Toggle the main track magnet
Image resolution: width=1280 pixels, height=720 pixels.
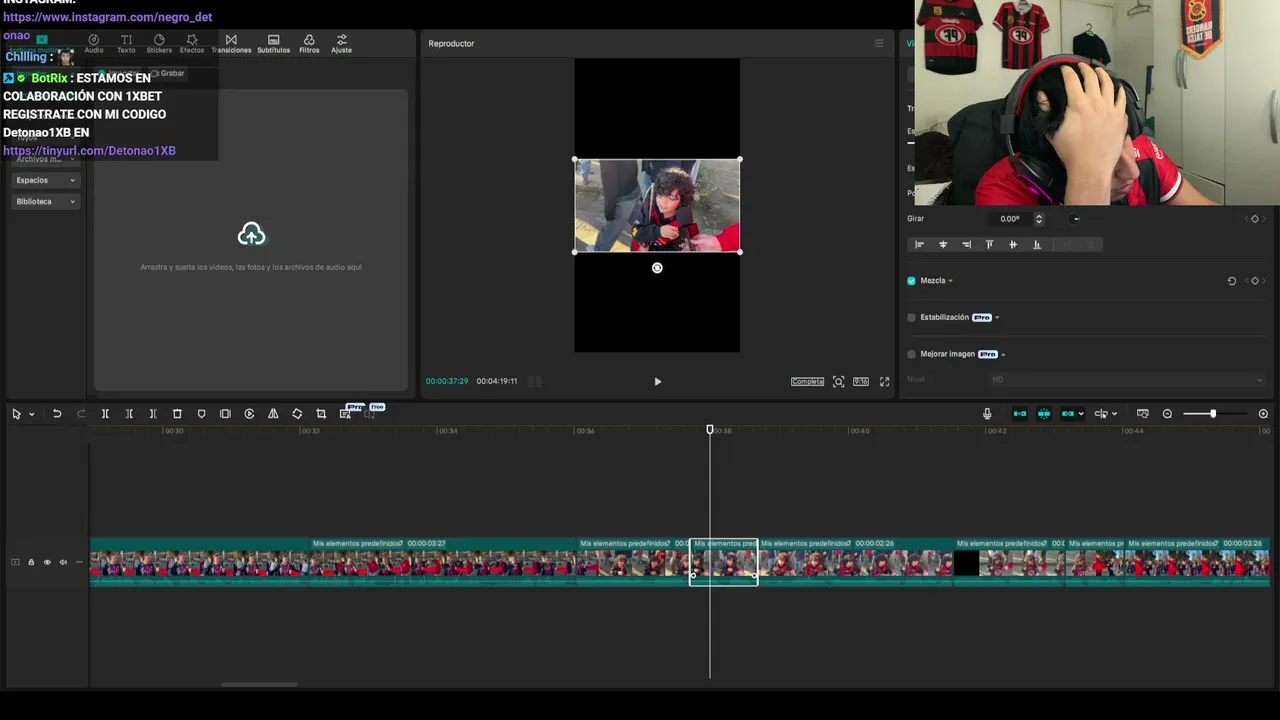[1020, 414]
